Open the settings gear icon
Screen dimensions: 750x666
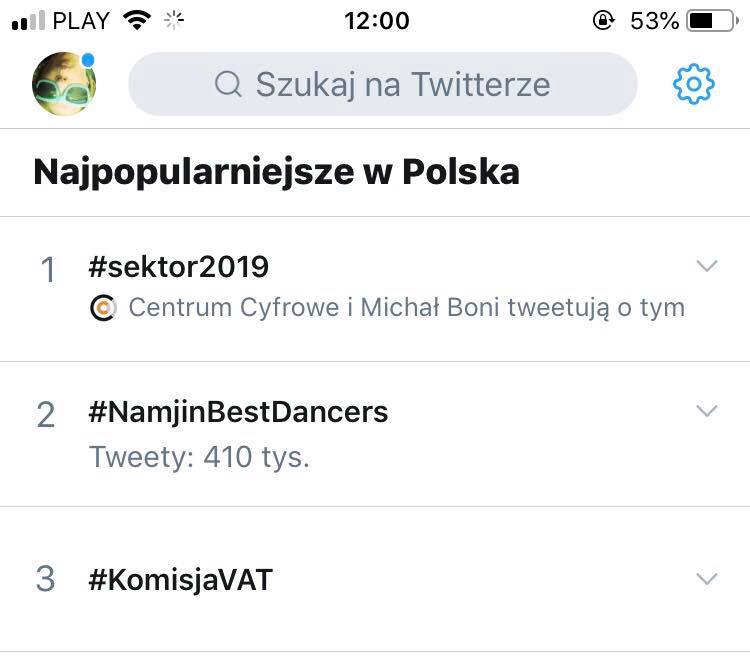694,84
